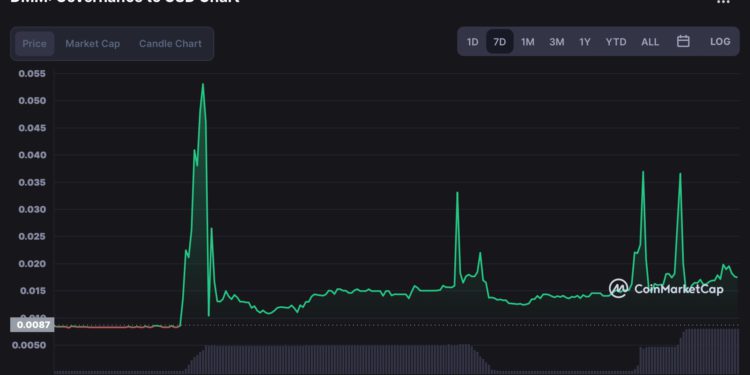Open the Market Cap tab

93,44
